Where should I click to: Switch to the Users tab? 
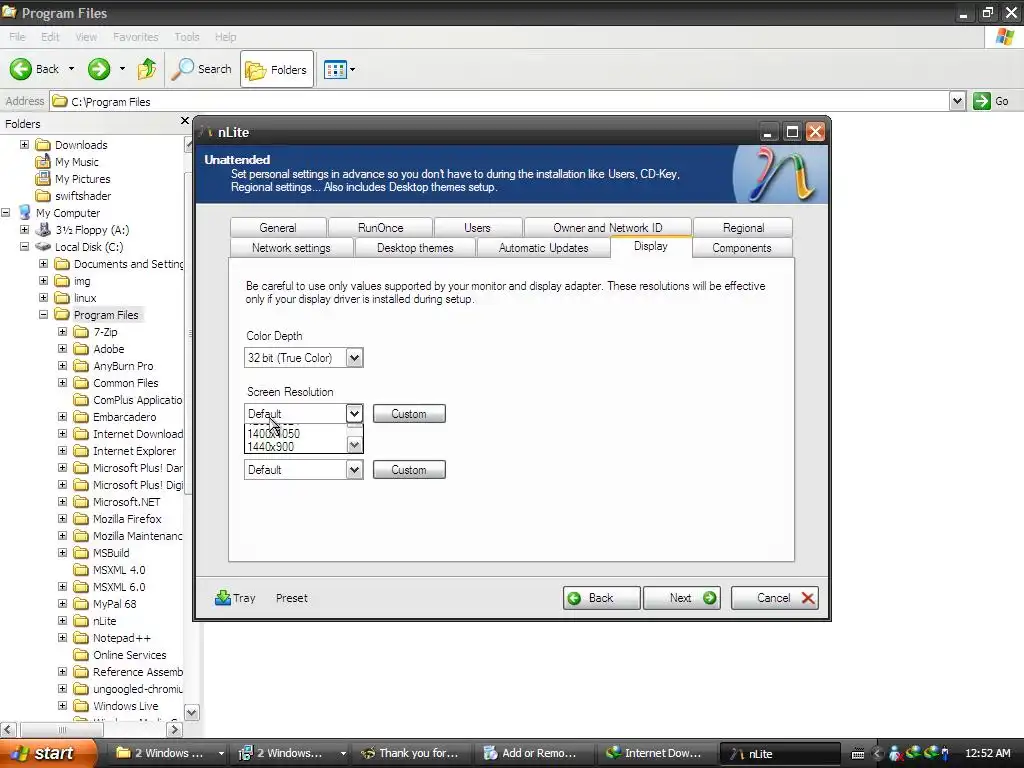click(x=477, y=227)
